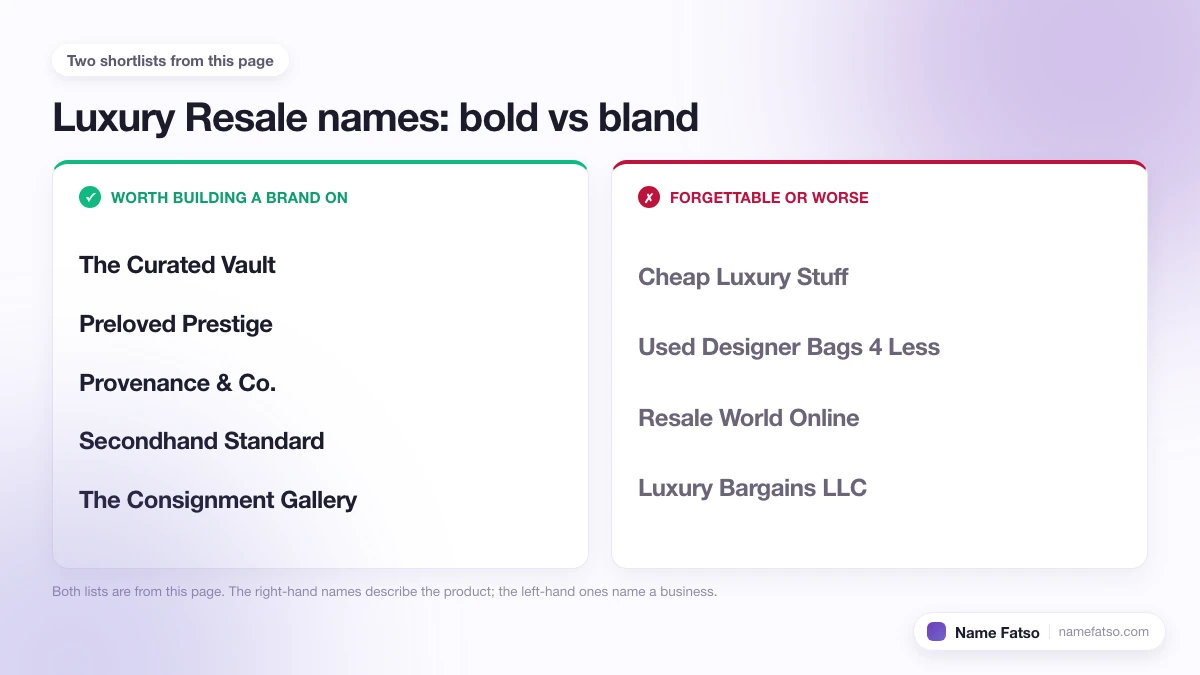The width and height of the screenshot is (1200, 675).
Task: Click the purple Name Fatso logo square
Action: pyautogui.click(x=936, y=632)
